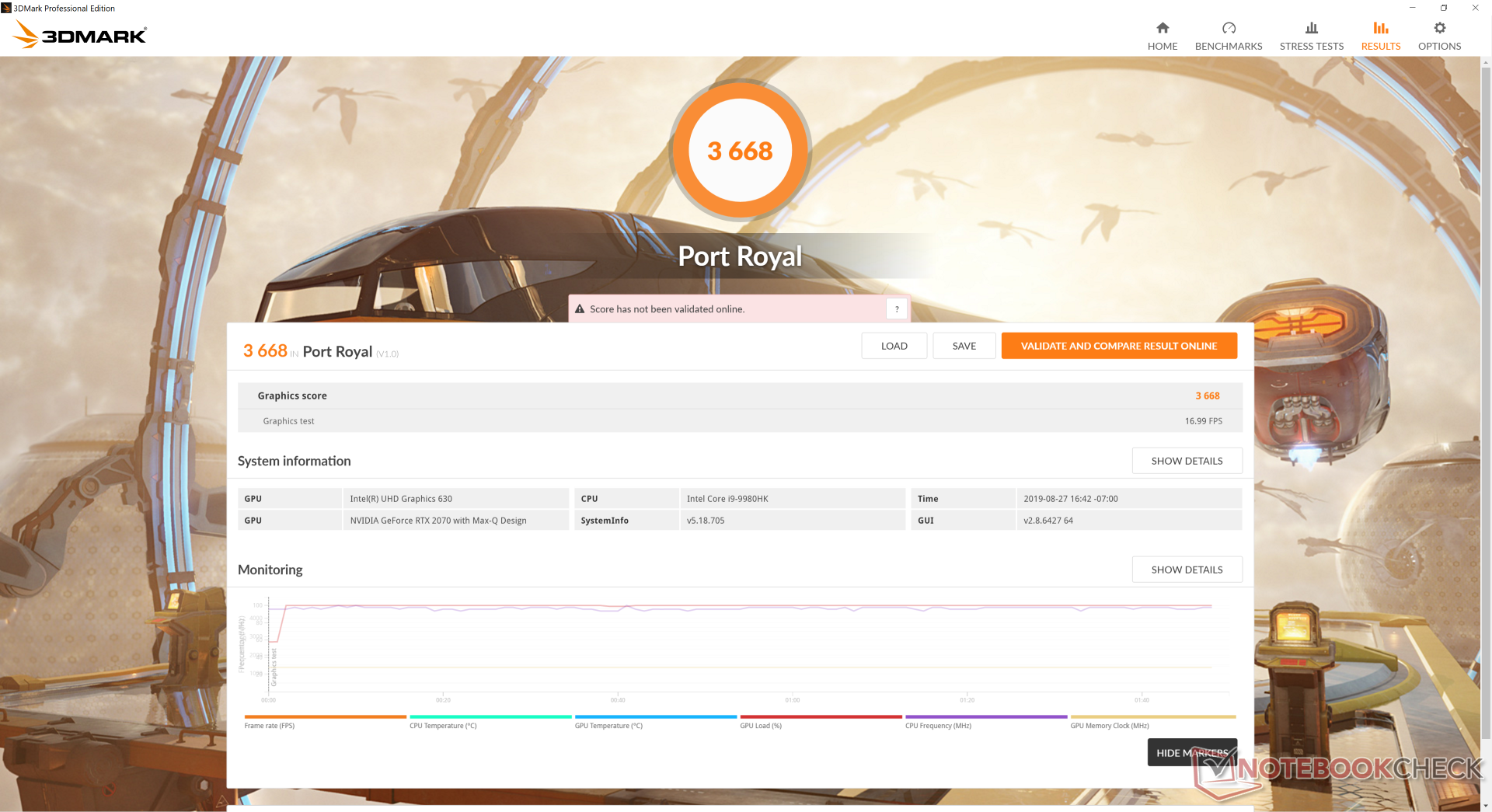
Task: Click the Time value 2019-08-27 16:42
Action: [1129, 499]
